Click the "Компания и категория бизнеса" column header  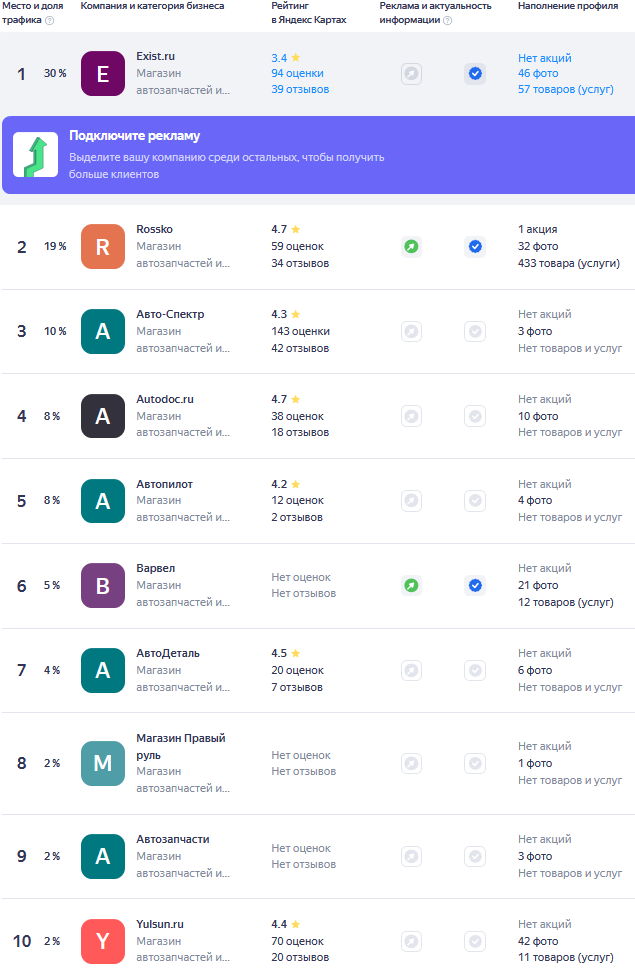click(152, 6)
